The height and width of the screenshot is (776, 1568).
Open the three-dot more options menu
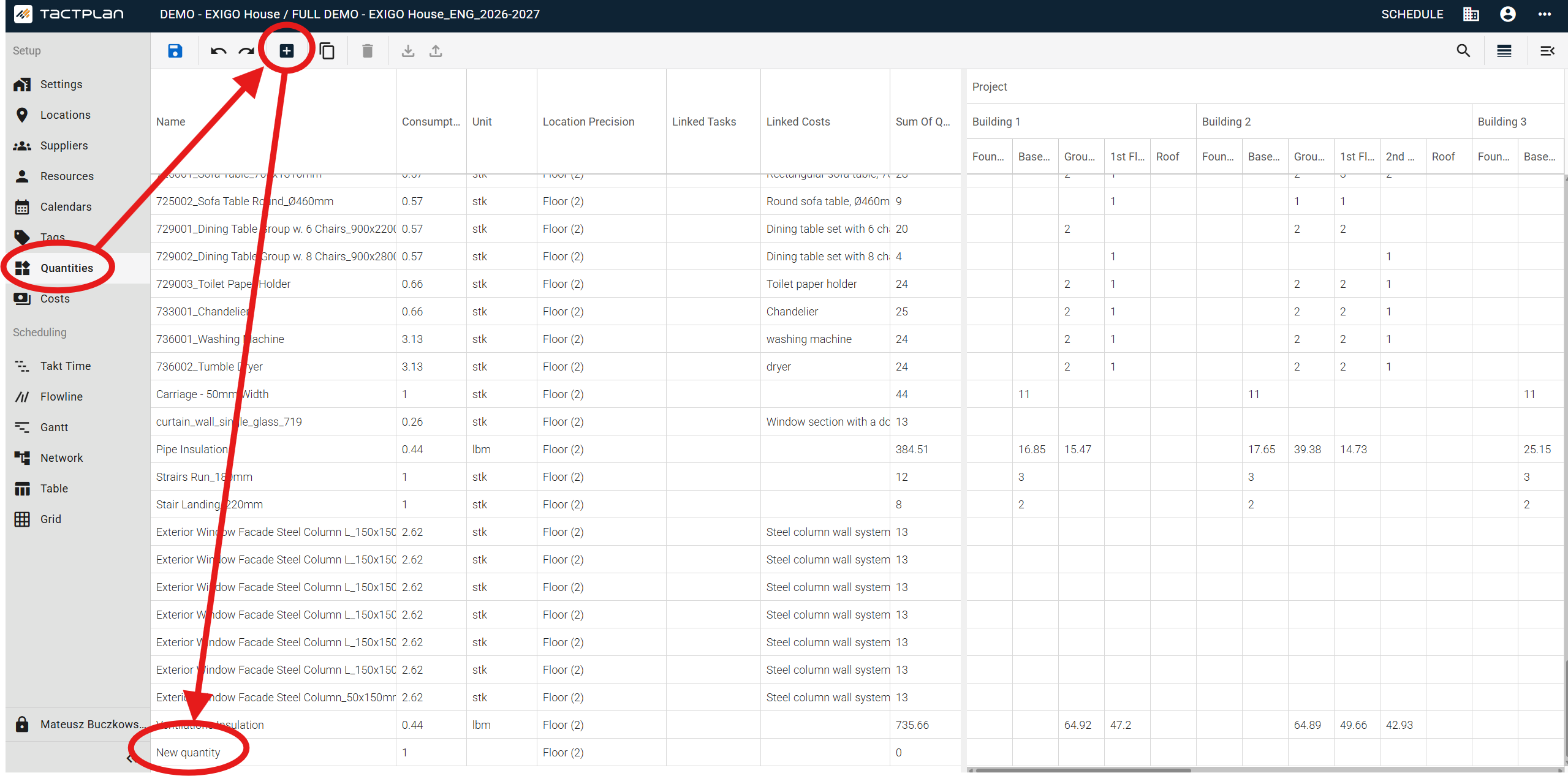pos(1545,14)
